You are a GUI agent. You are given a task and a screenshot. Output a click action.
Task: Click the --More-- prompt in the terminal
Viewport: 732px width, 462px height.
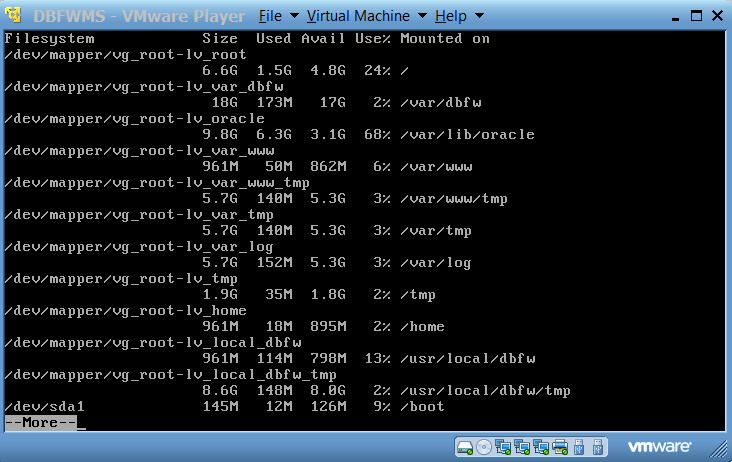(x=40, y=423)
